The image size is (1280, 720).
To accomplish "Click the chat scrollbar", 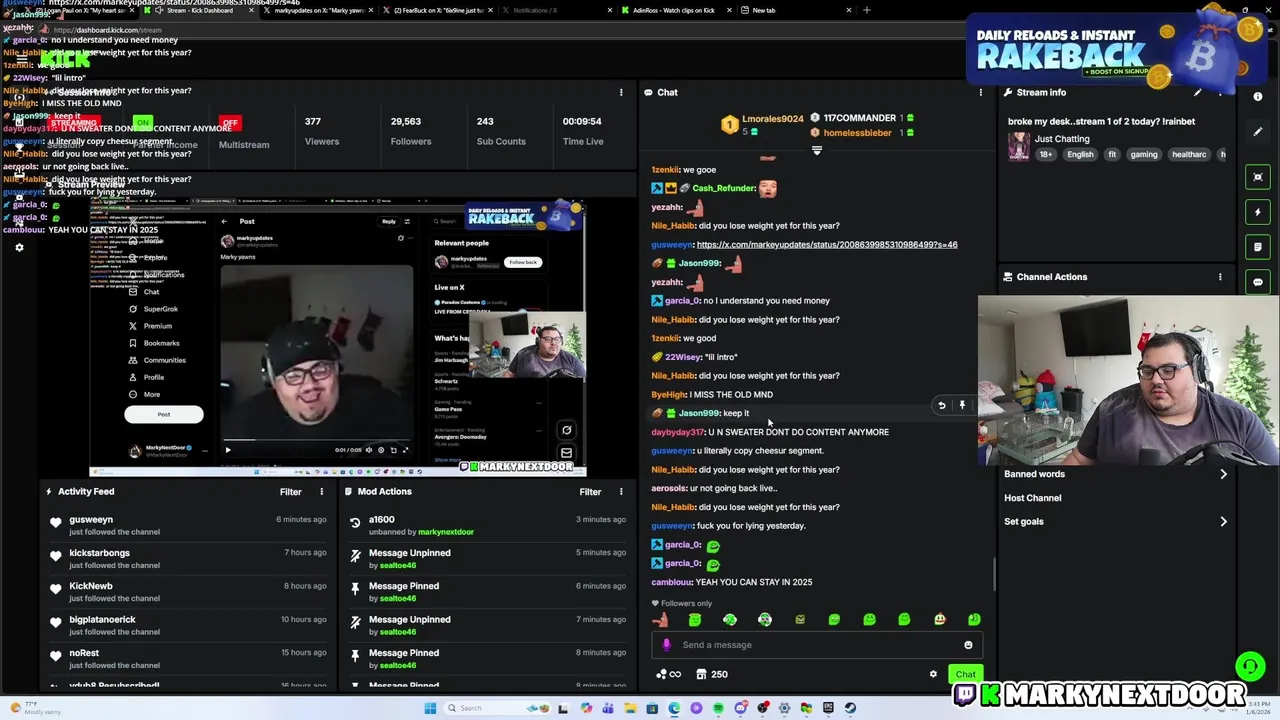I will pyautogui.click(x=994, y=574).
